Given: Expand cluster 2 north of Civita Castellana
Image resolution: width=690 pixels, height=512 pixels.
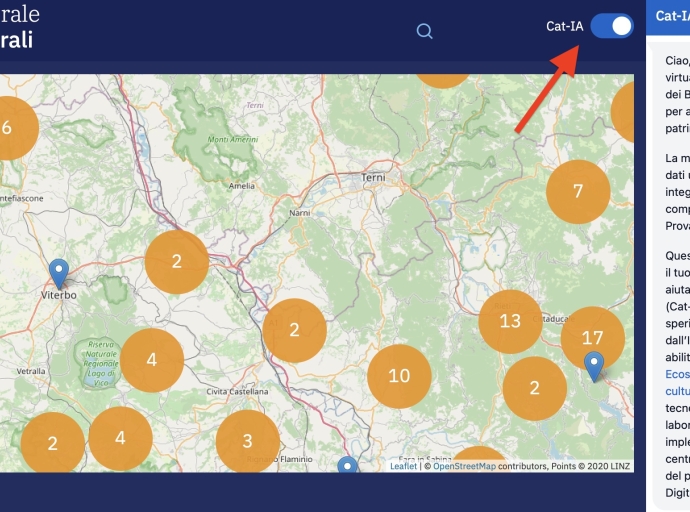Looking at the screenshot, I should click(x=294, y=329).
